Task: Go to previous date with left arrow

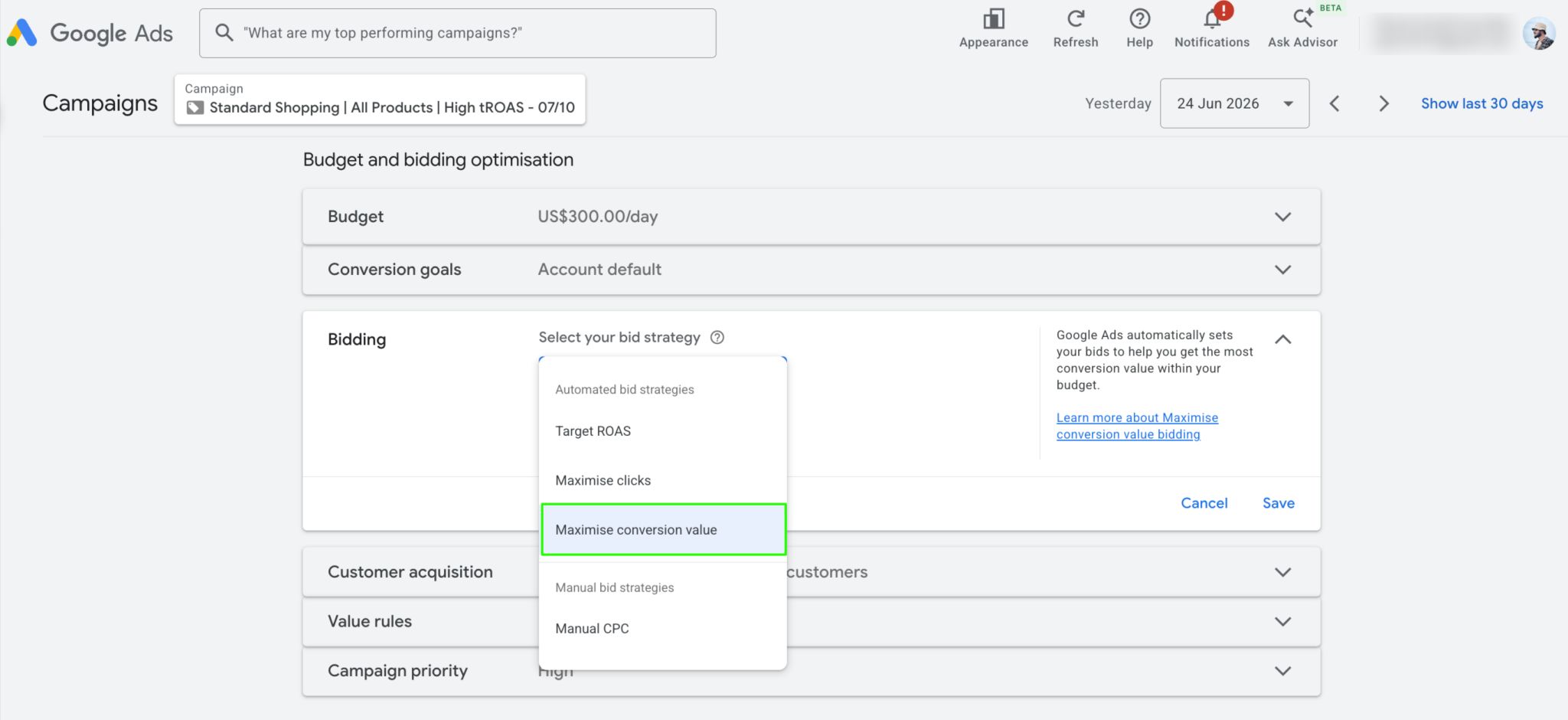Action: point(1334,103)
